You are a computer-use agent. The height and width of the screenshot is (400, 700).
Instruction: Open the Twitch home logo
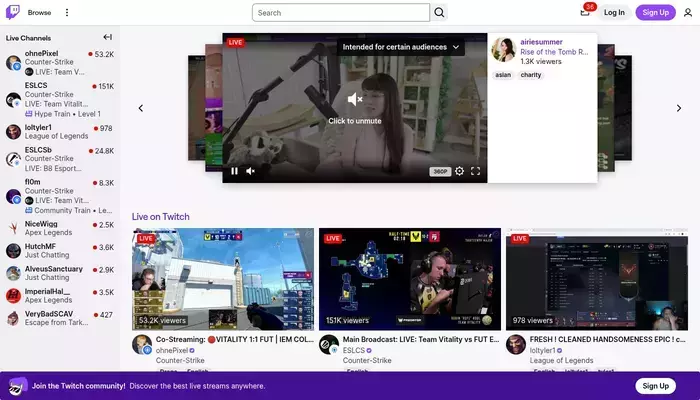(x=12, y=12)
